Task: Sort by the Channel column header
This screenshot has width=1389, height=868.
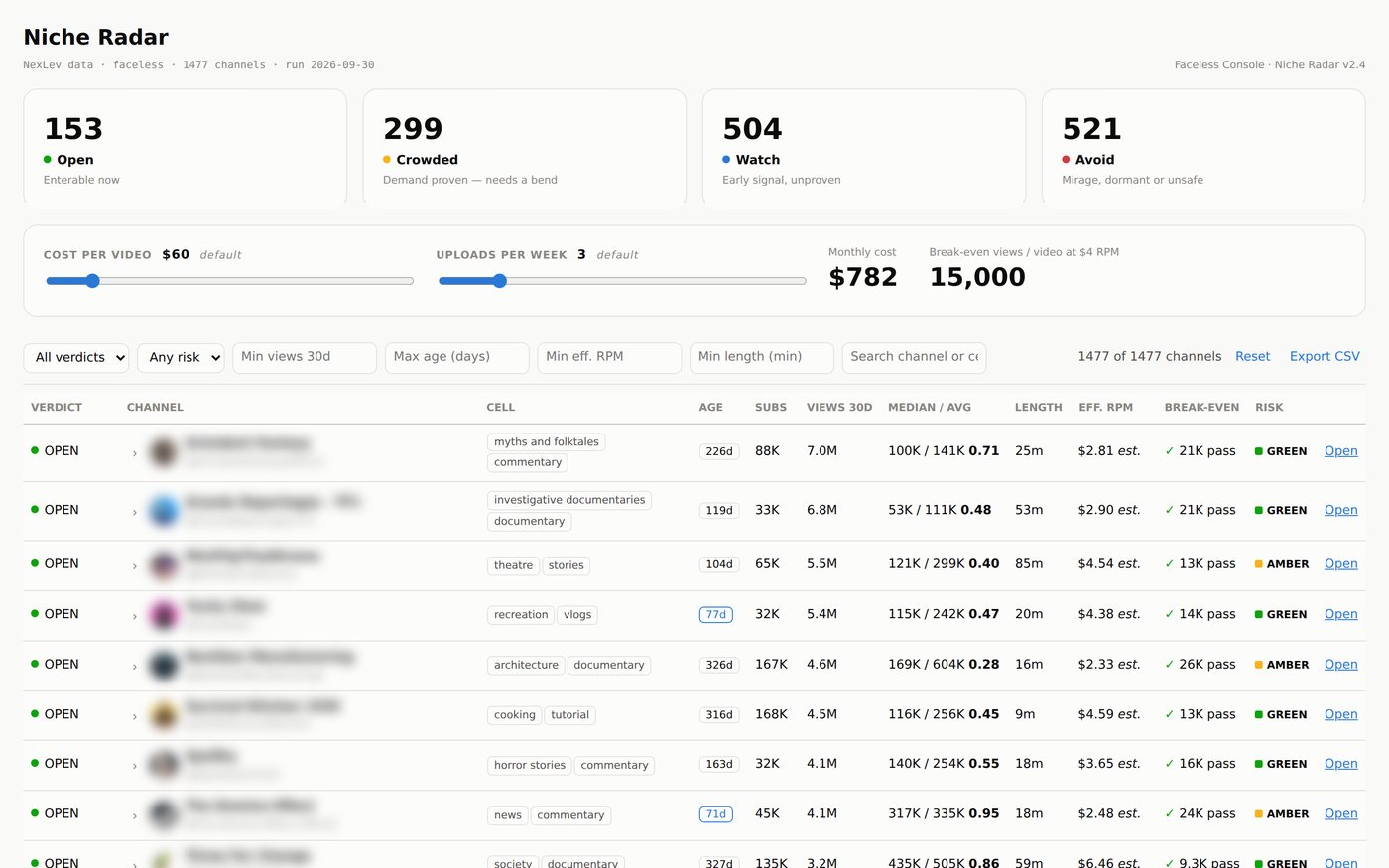Action: [155, 408]
